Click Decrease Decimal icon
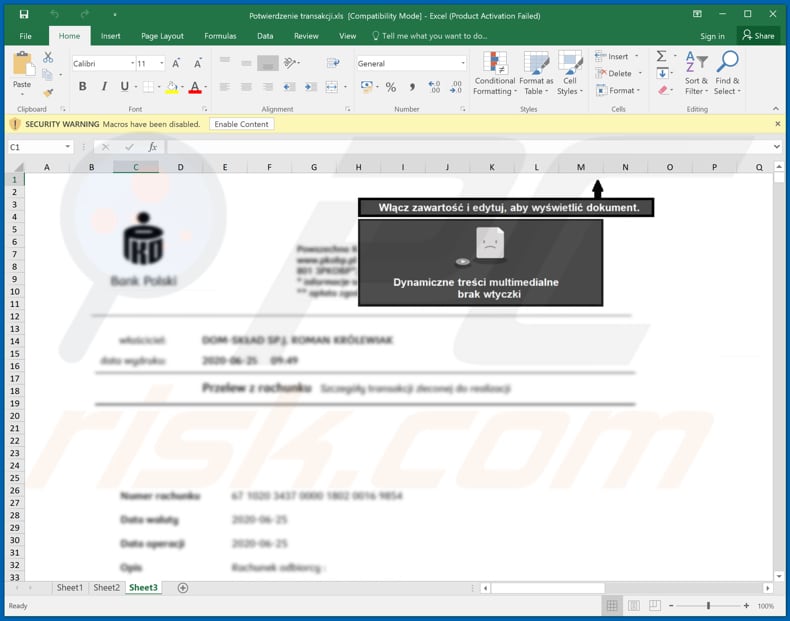The width and height of the screenshot is (790, 621). coord(455,87)
